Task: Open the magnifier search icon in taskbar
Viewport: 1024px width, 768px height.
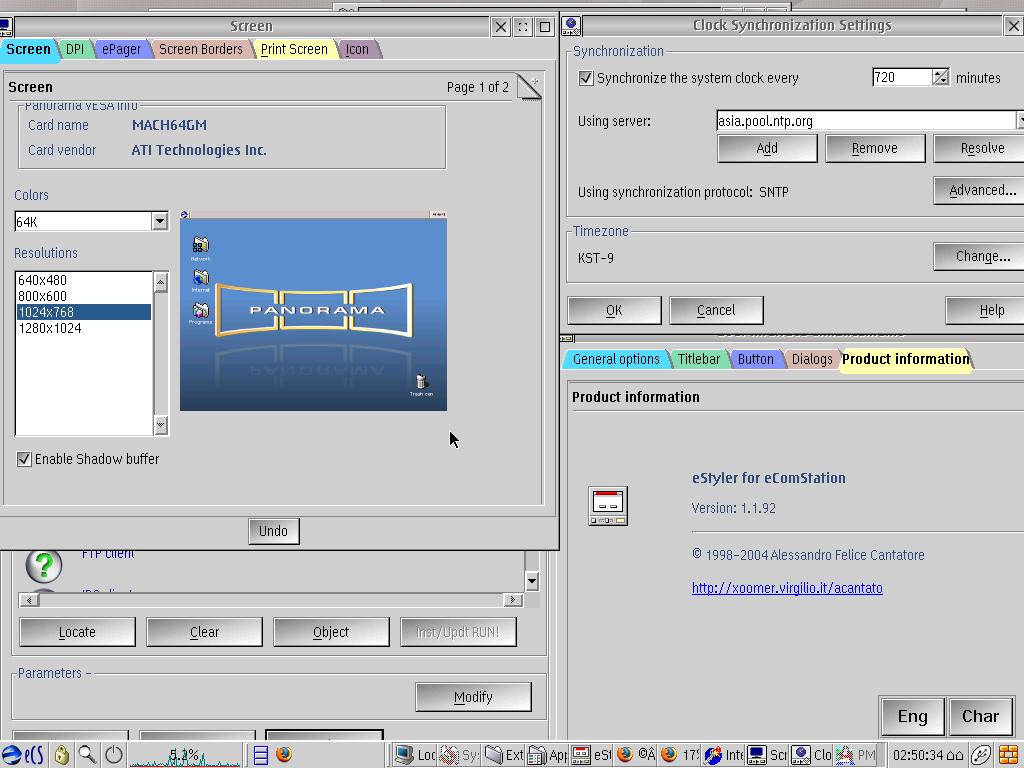Action: (x=88, y=755)
